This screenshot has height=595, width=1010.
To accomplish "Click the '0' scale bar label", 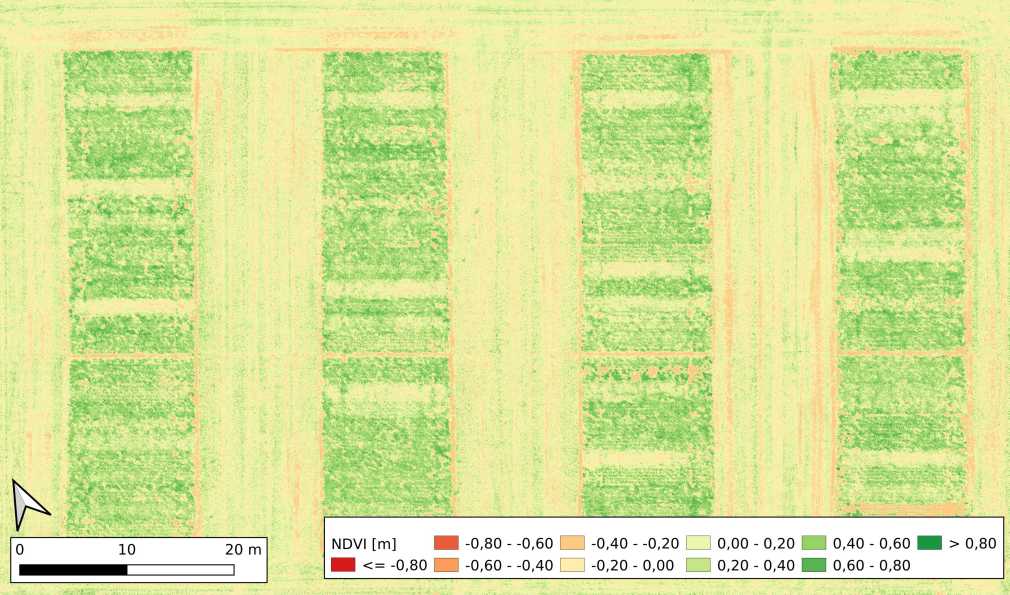I will pos(19,549).
